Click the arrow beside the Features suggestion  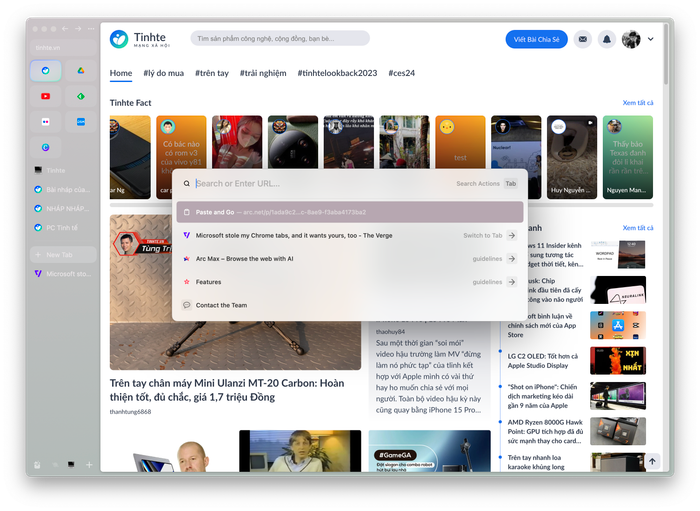[512, 282]
